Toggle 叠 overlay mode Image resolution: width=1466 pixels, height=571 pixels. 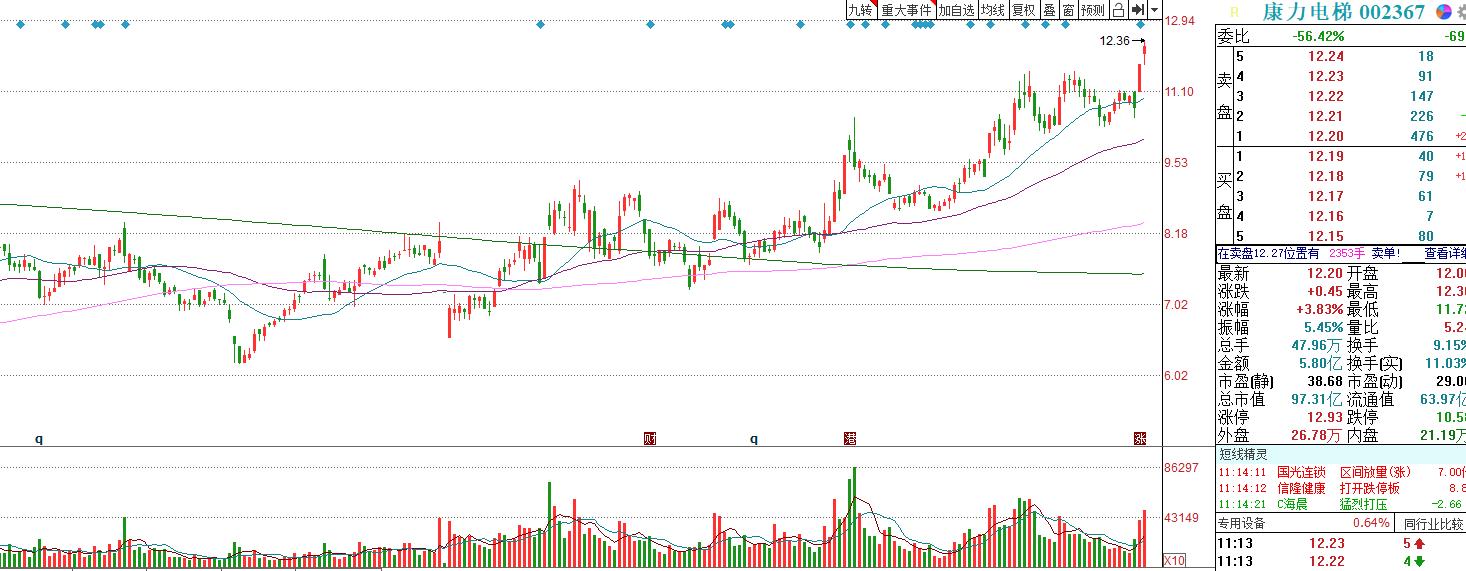click(x=1049, y=10)
